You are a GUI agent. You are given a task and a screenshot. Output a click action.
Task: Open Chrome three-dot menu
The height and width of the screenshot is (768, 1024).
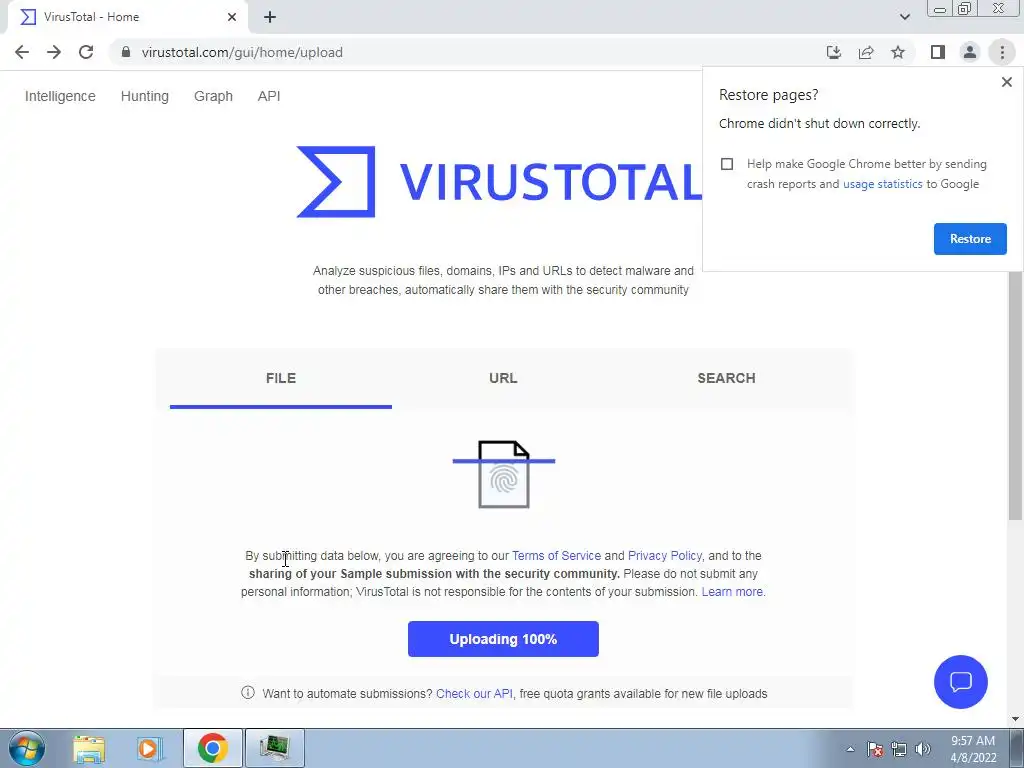(1002, 52)
